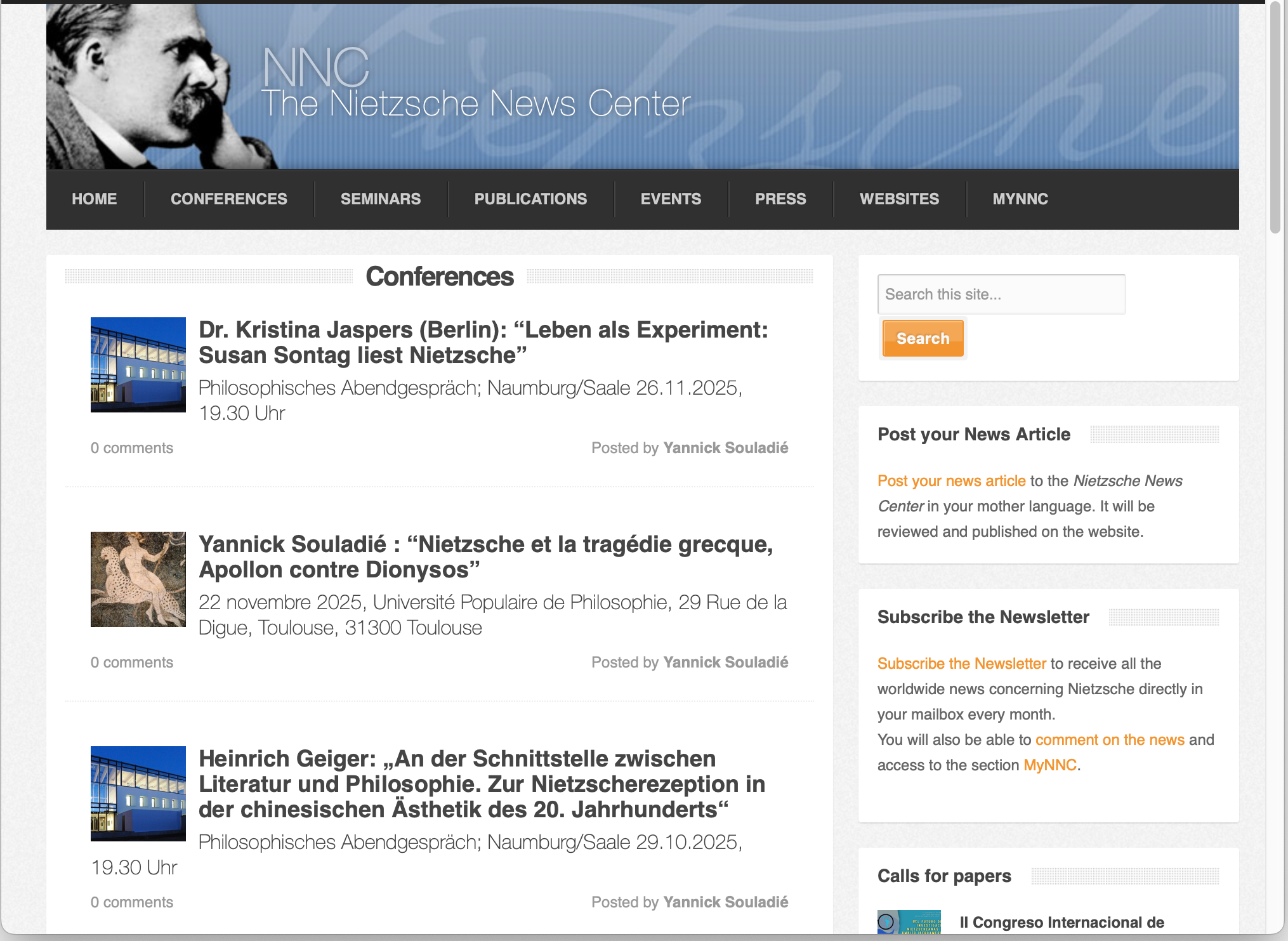
Task: Open the Conferences menu item
Action: tap(229, 199)
